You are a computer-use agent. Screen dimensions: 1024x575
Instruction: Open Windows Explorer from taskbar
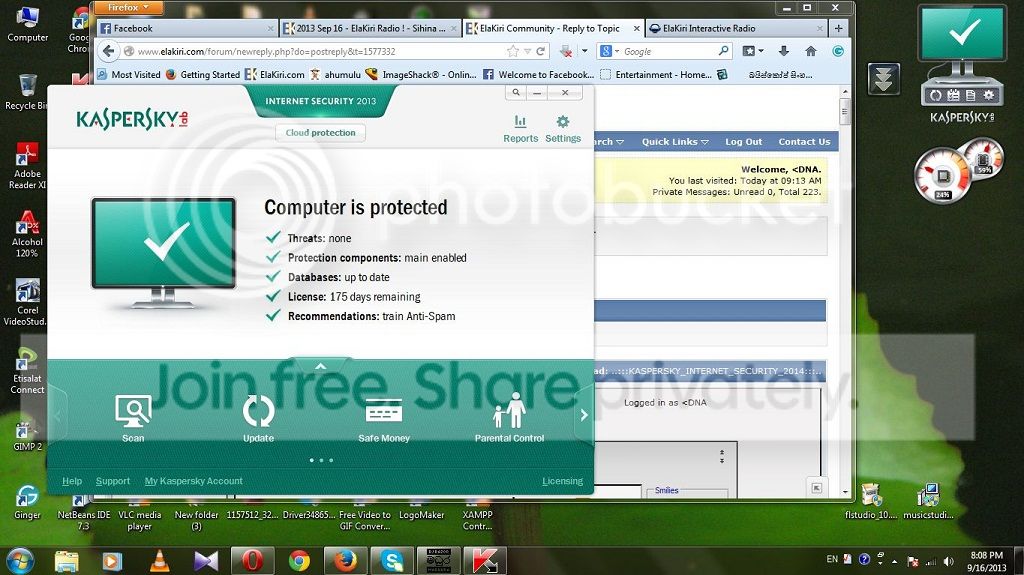click(x=67, y=561)
